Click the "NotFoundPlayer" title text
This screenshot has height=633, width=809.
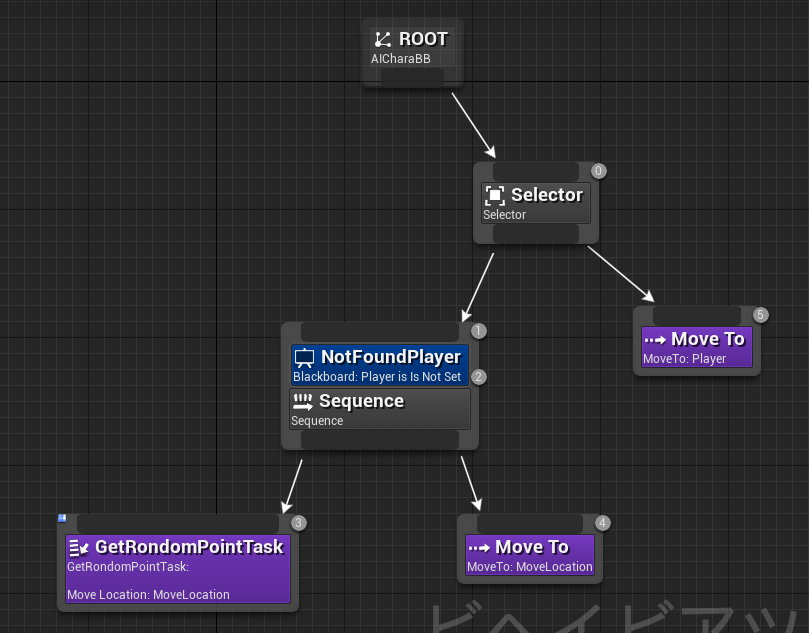[x=391, y=357]
